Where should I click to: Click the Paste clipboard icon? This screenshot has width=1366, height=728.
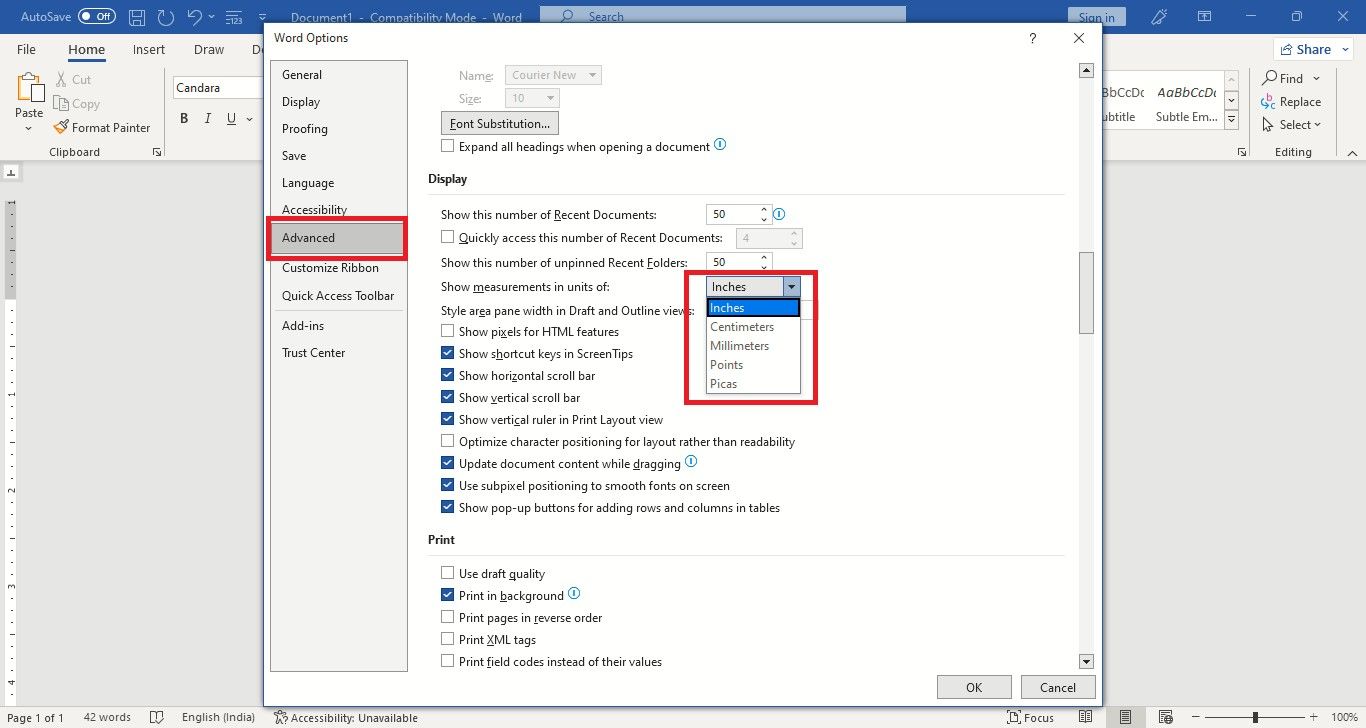coord(29,89)
